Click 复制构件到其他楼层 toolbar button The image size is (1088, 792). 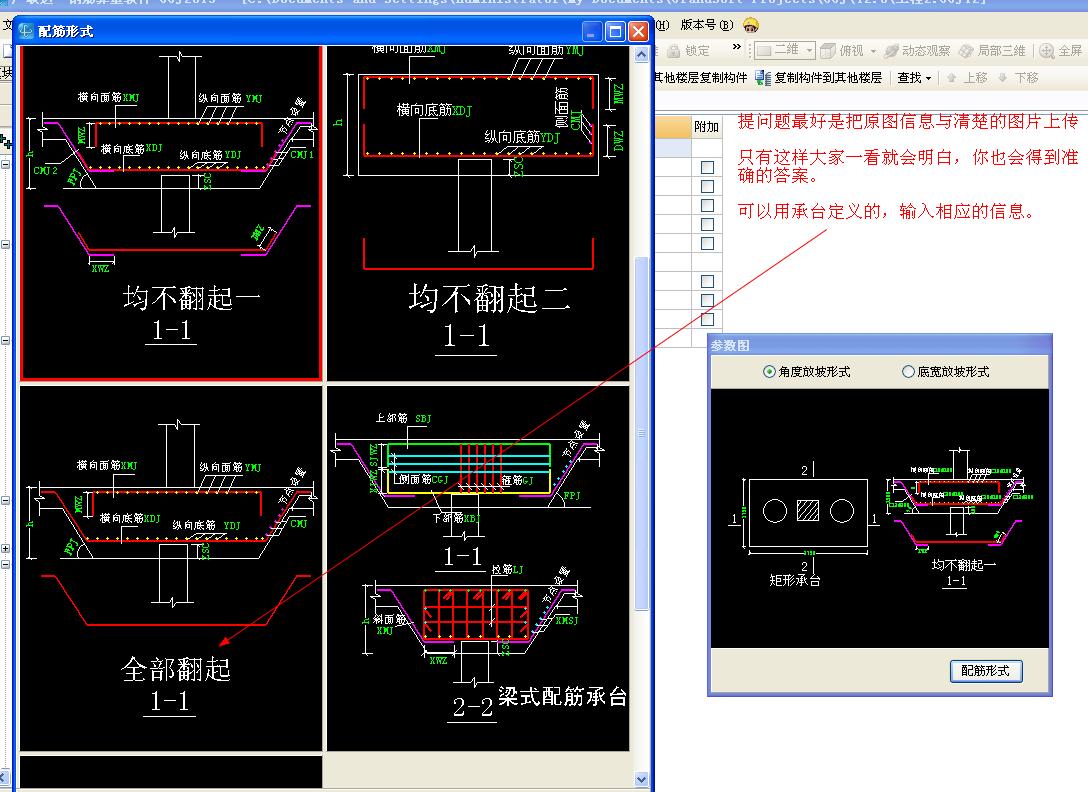pyautogui.click(x=819, y=78)
